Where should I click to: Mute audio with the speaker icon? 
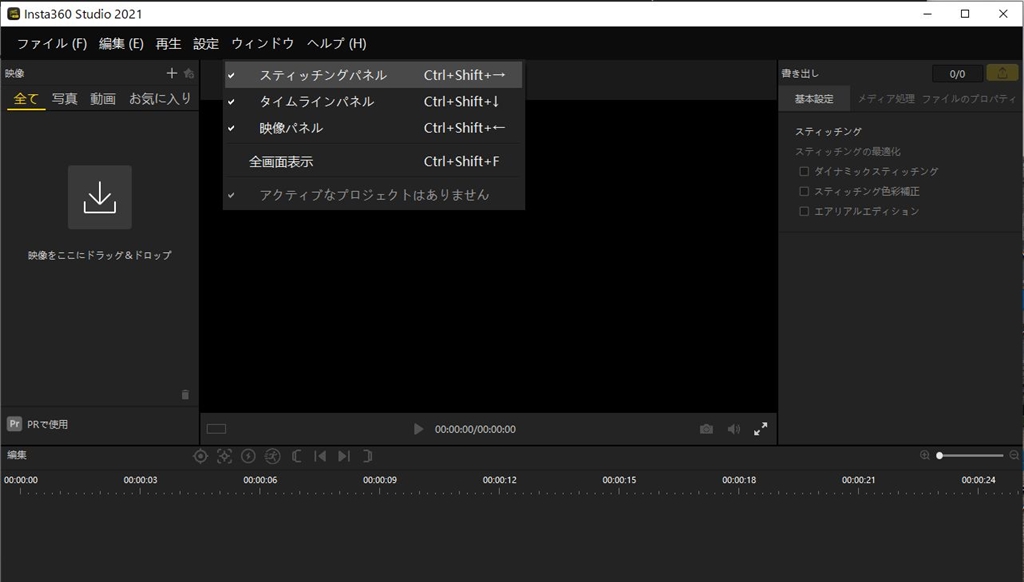click(x=734, y=429)
